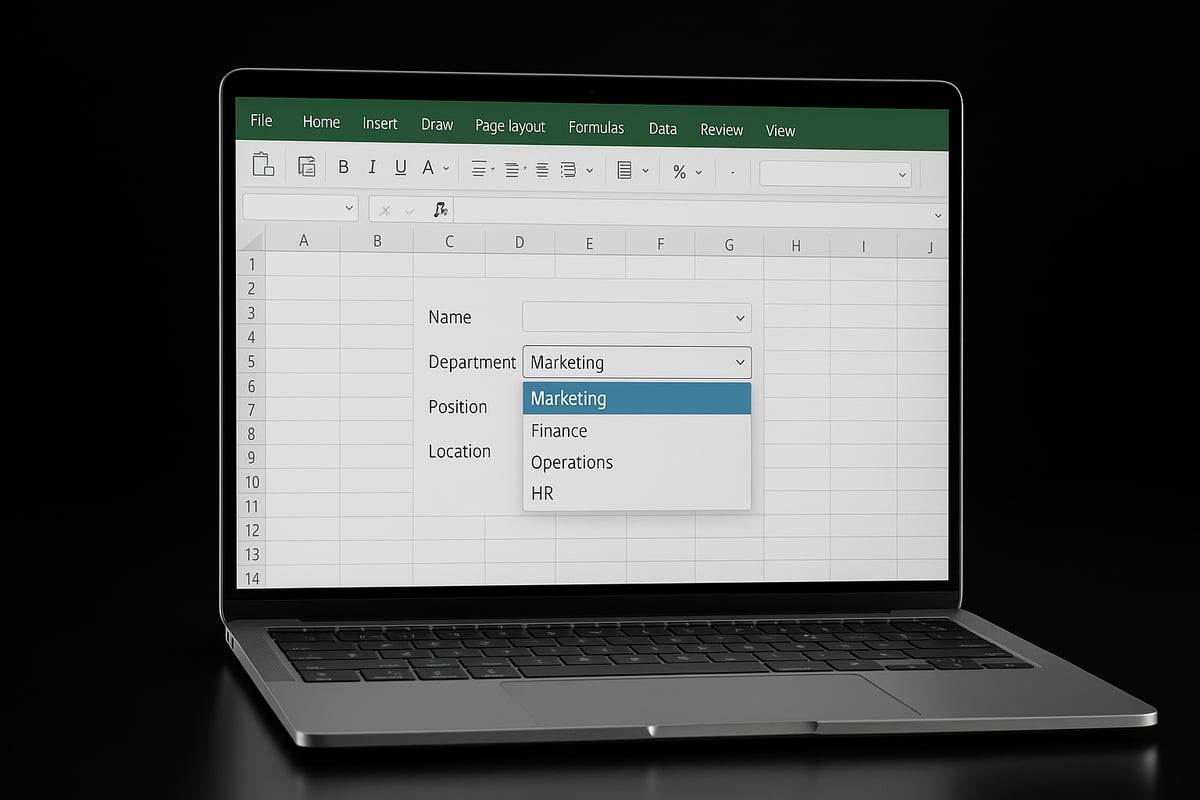1200x800 pixels.
Task: Click the font color icon
Action: [x=427, y=166]
